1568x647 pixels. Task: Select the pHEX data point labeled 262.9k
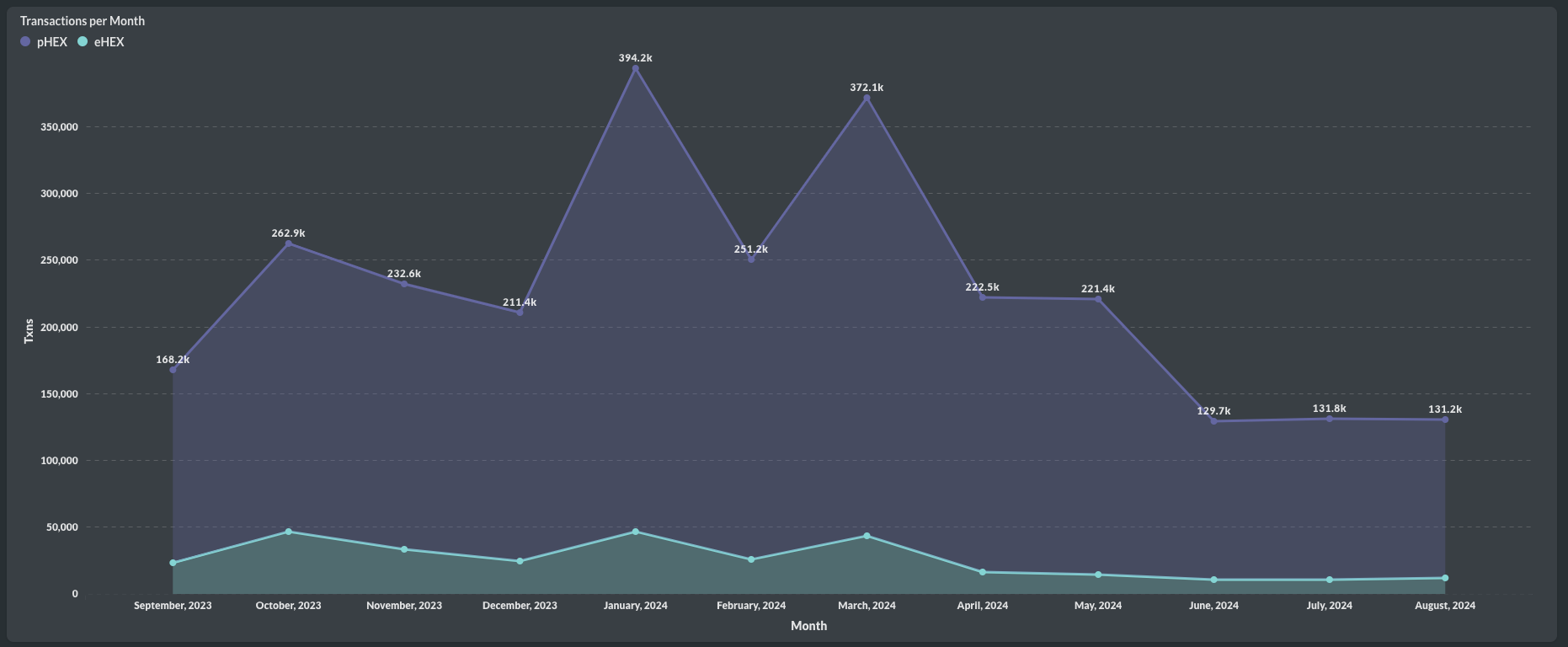(x=288, y=243)
